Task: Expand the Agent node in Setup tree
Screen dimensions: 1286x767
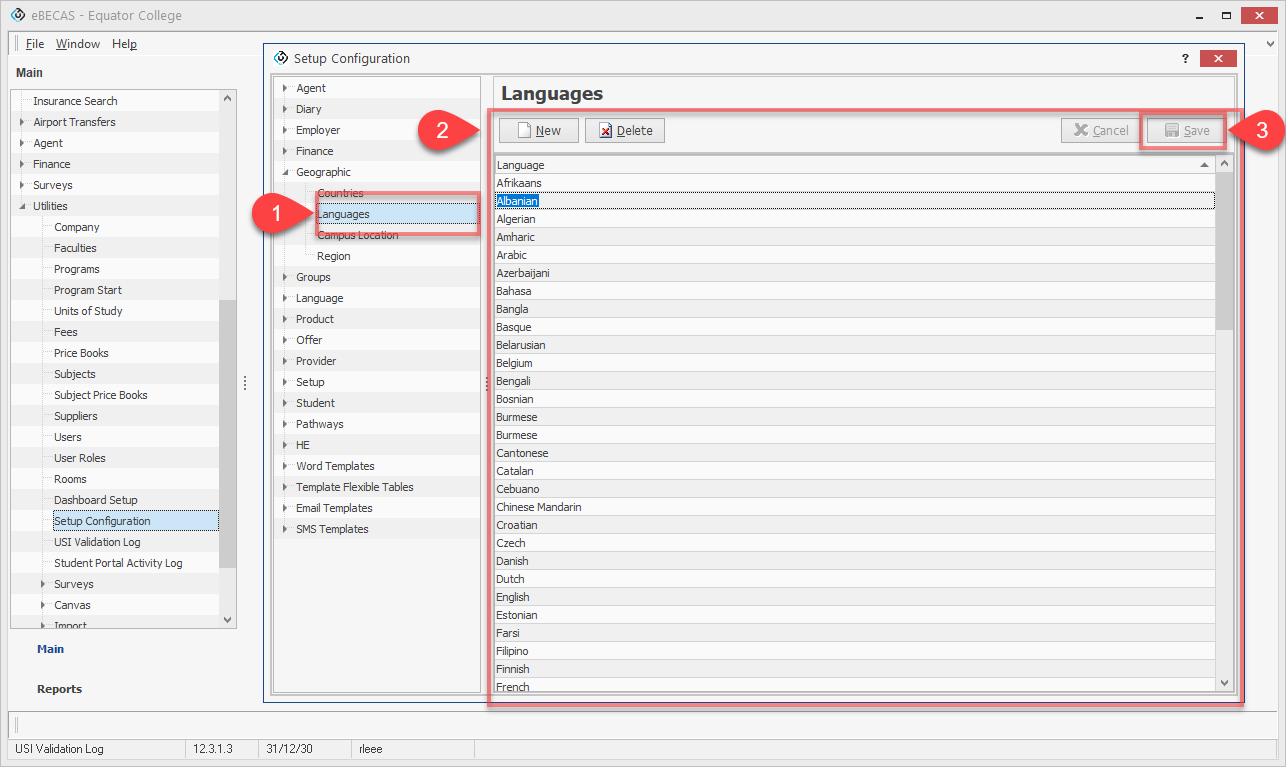Action: coord(285,88)
